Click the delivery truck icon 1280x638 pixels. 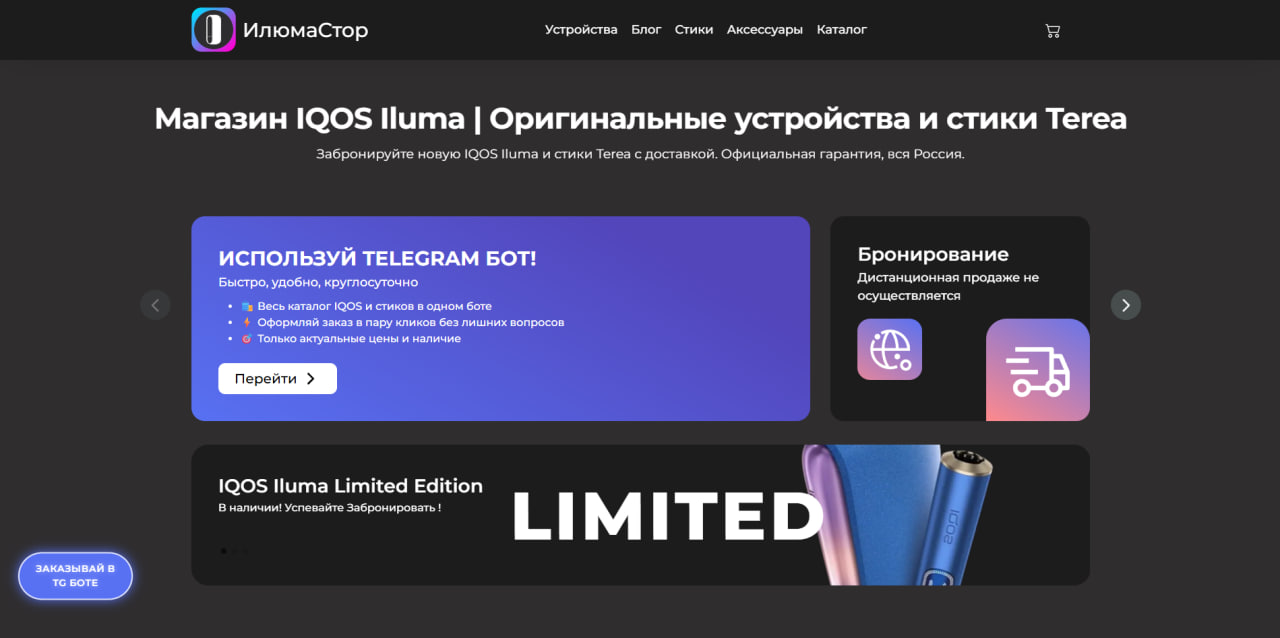[1038, 370]
